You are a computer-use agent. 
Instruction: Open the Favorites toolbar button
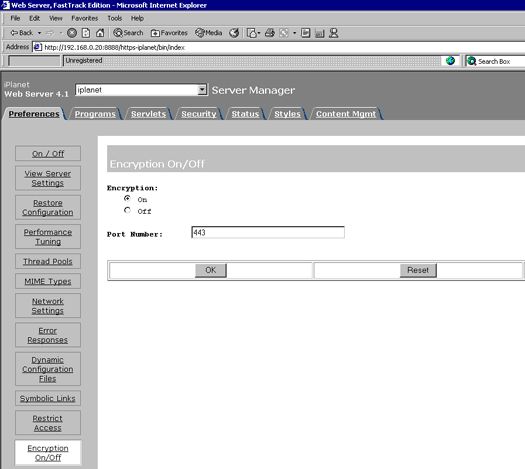pyautogui.click(x=169, y=33)
